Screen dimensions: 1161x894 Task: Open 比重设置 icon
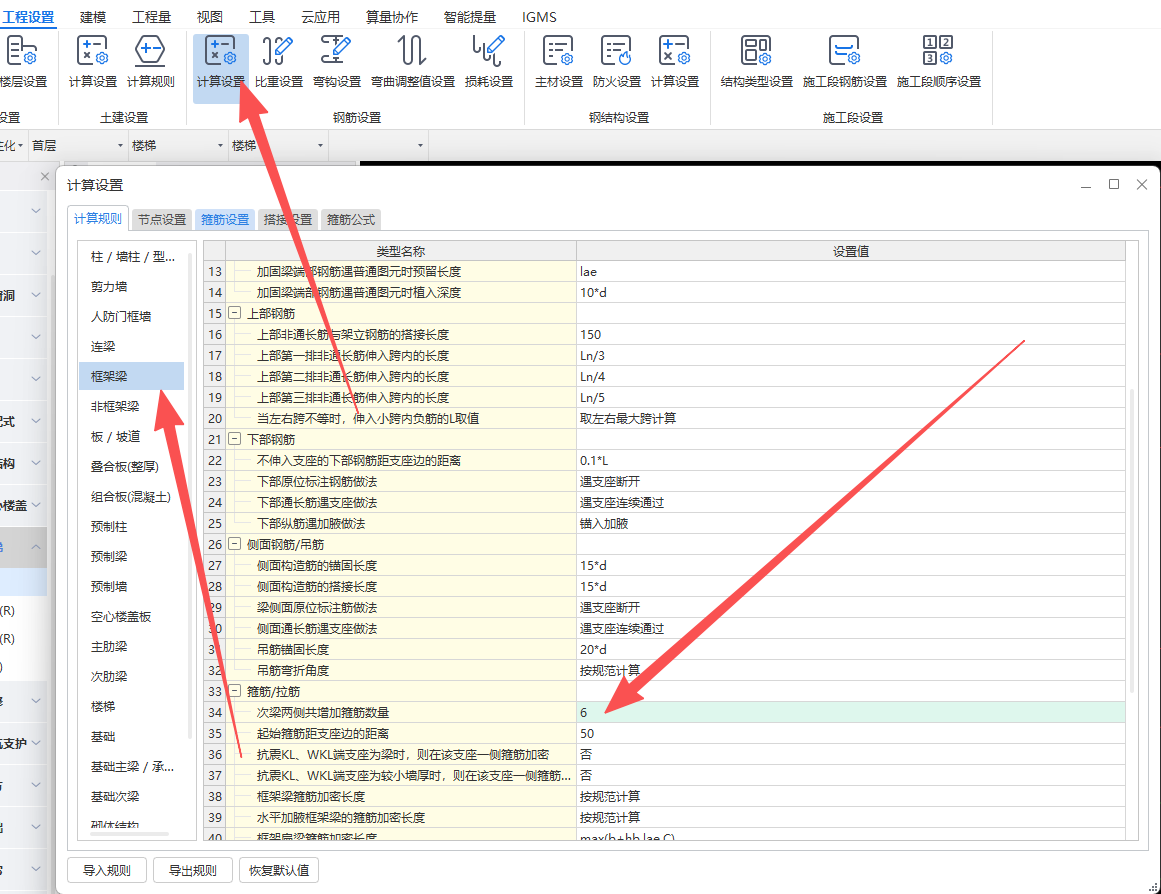pyautogui.click(x=278, y=62)
